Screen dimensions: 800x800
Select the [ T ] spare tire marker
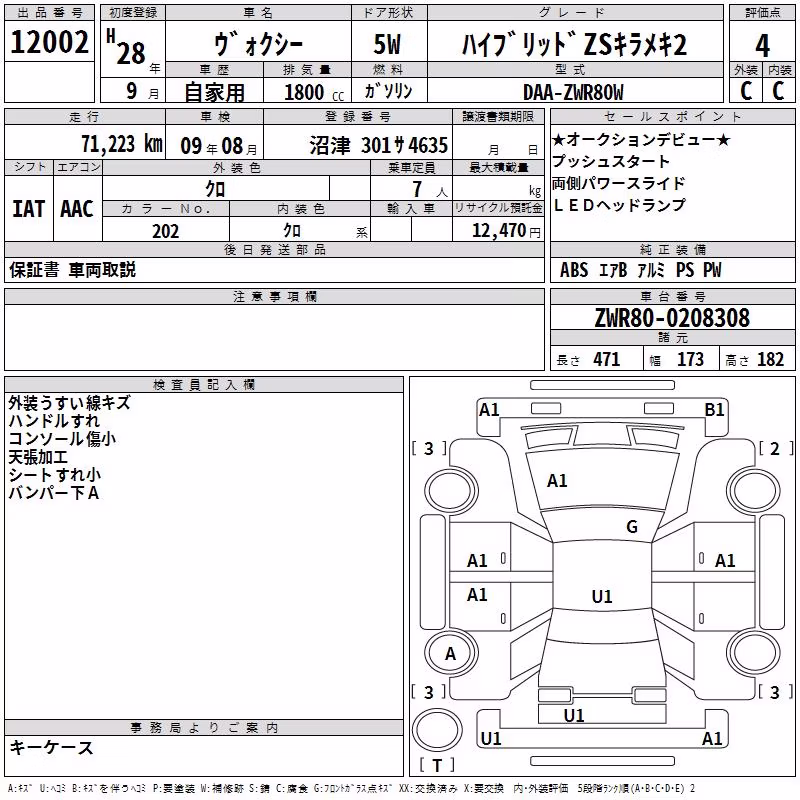[x=437, y=765]
